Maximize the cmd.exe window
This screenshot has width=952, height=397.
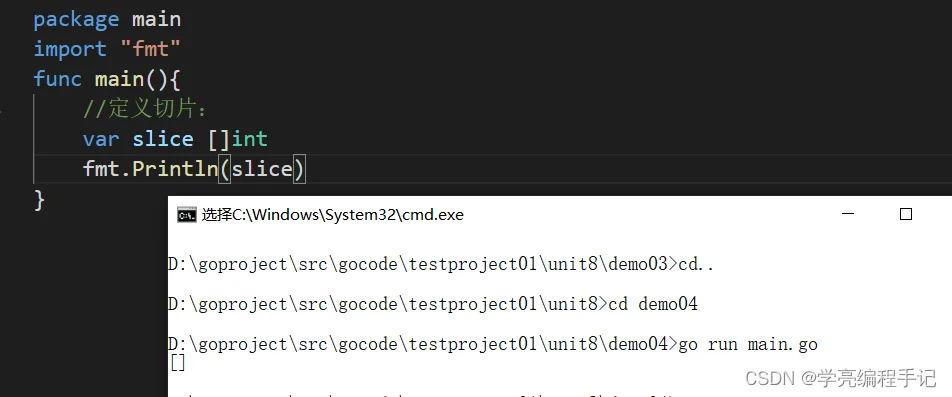906,214
